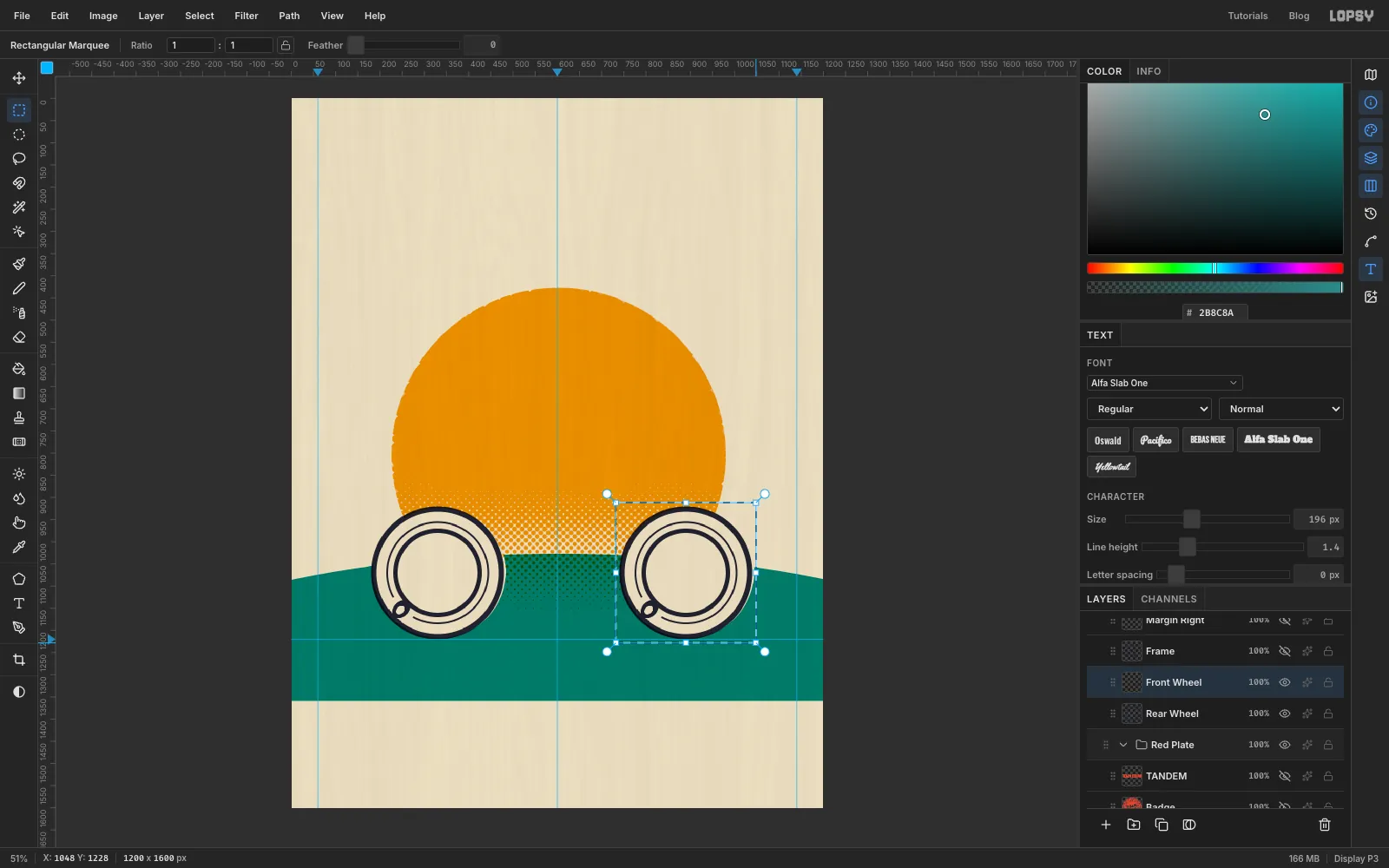Choose the Oswald font preset

[1108, 440]
